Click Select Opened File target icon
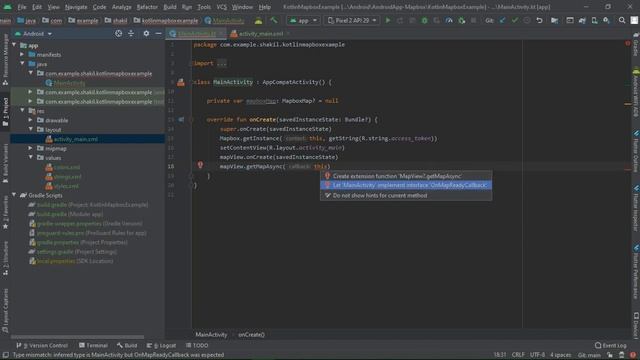Screen dimensions: 640x360 tap(118, 33)
